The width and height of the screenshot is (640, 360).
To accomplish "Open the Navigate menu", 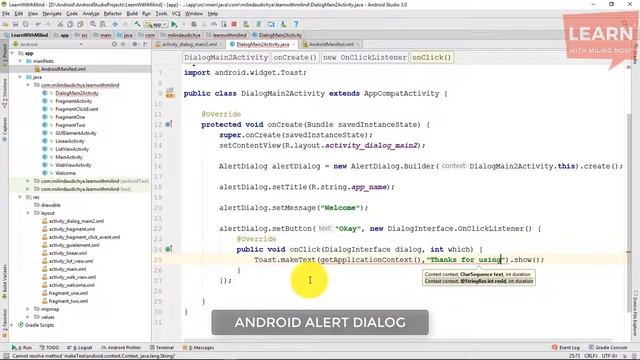I will tap(52, 13).
